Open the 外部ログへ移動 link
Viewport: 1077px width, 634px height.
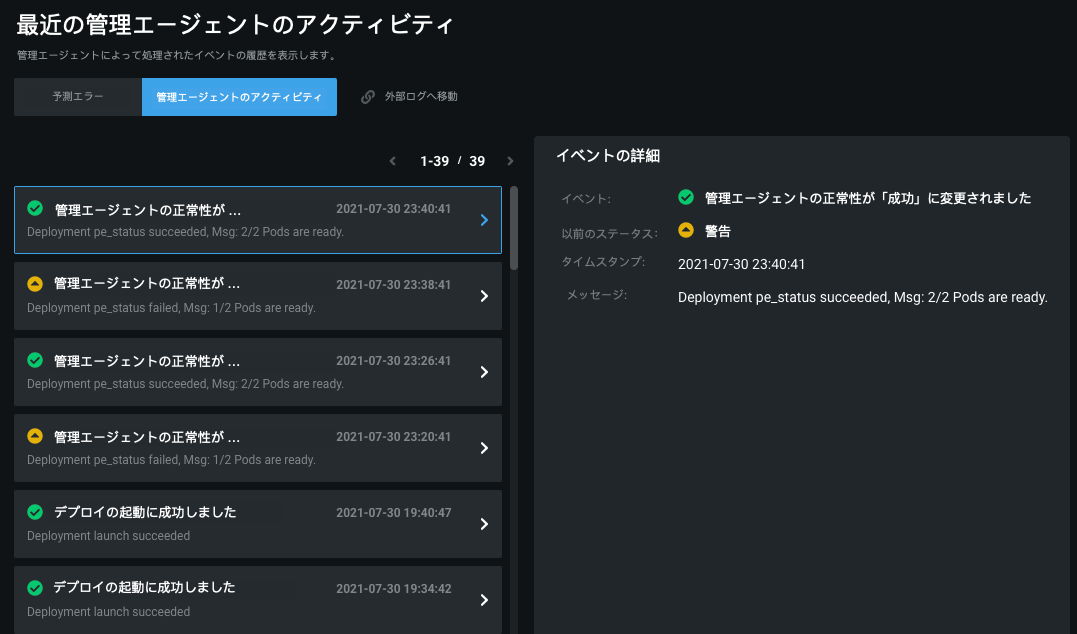click(x=421, y=97)
